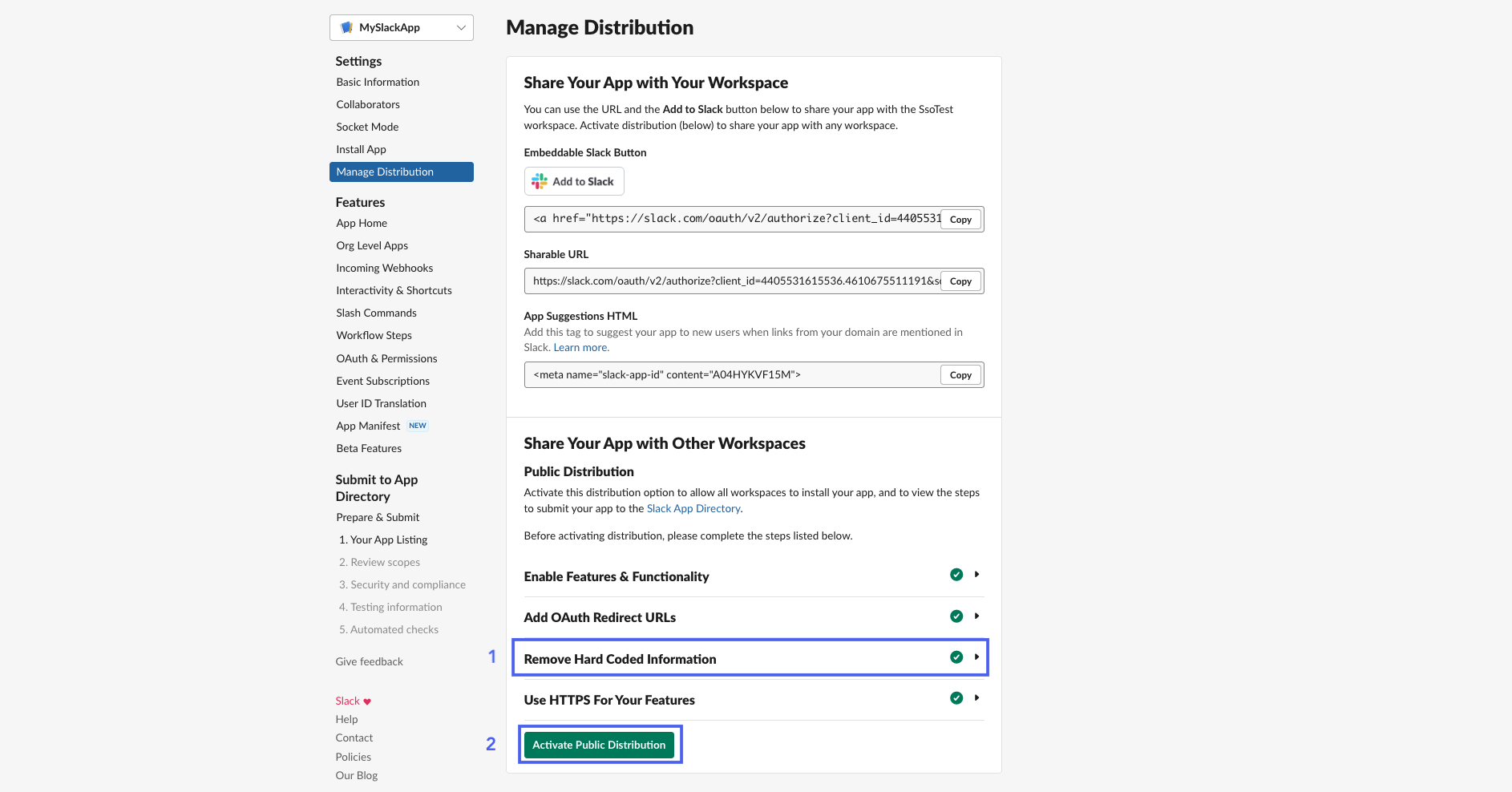This screenshot has width=1512, height=792.
Task: Click the Enable Features & Functionality heading
Action: [x=617, y=576]
